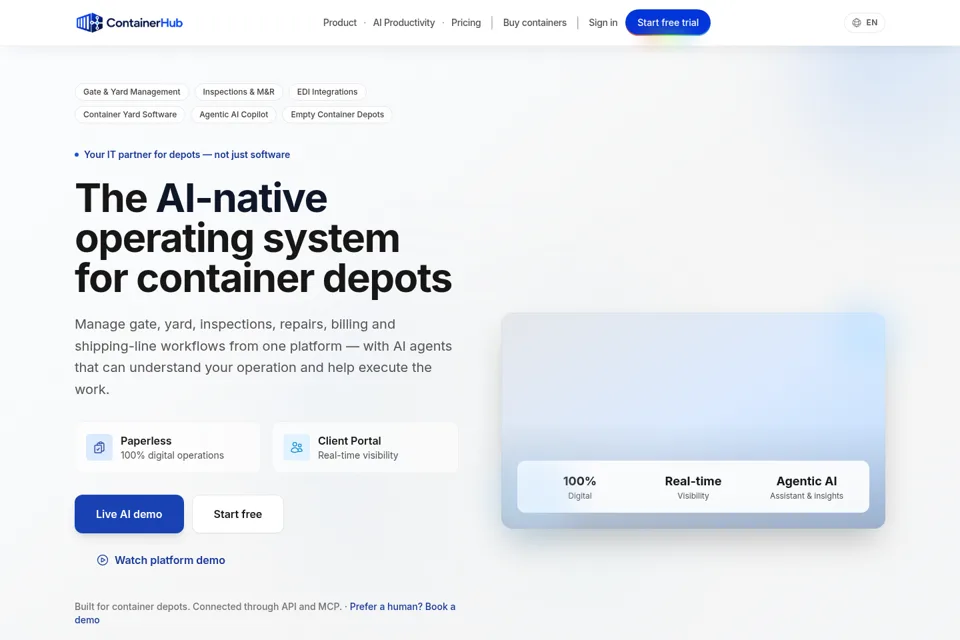Click '100% digital operations' subtitle text
The height and width of the screenshot is (640, 960).
pyautogui.click(x=172, y=455)
